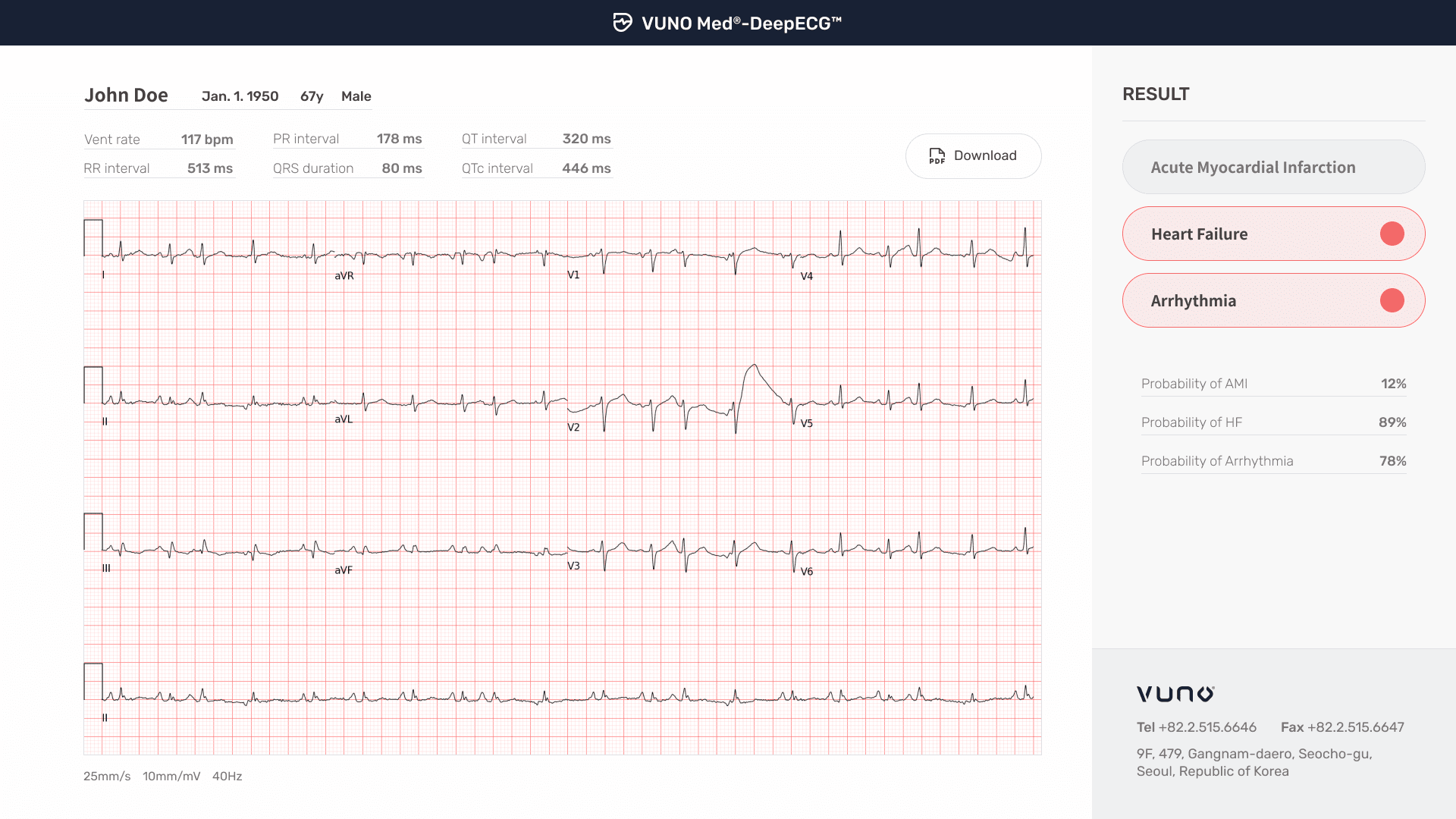
Task: Download the ECG report as PDF
Action: click(973, 156)
